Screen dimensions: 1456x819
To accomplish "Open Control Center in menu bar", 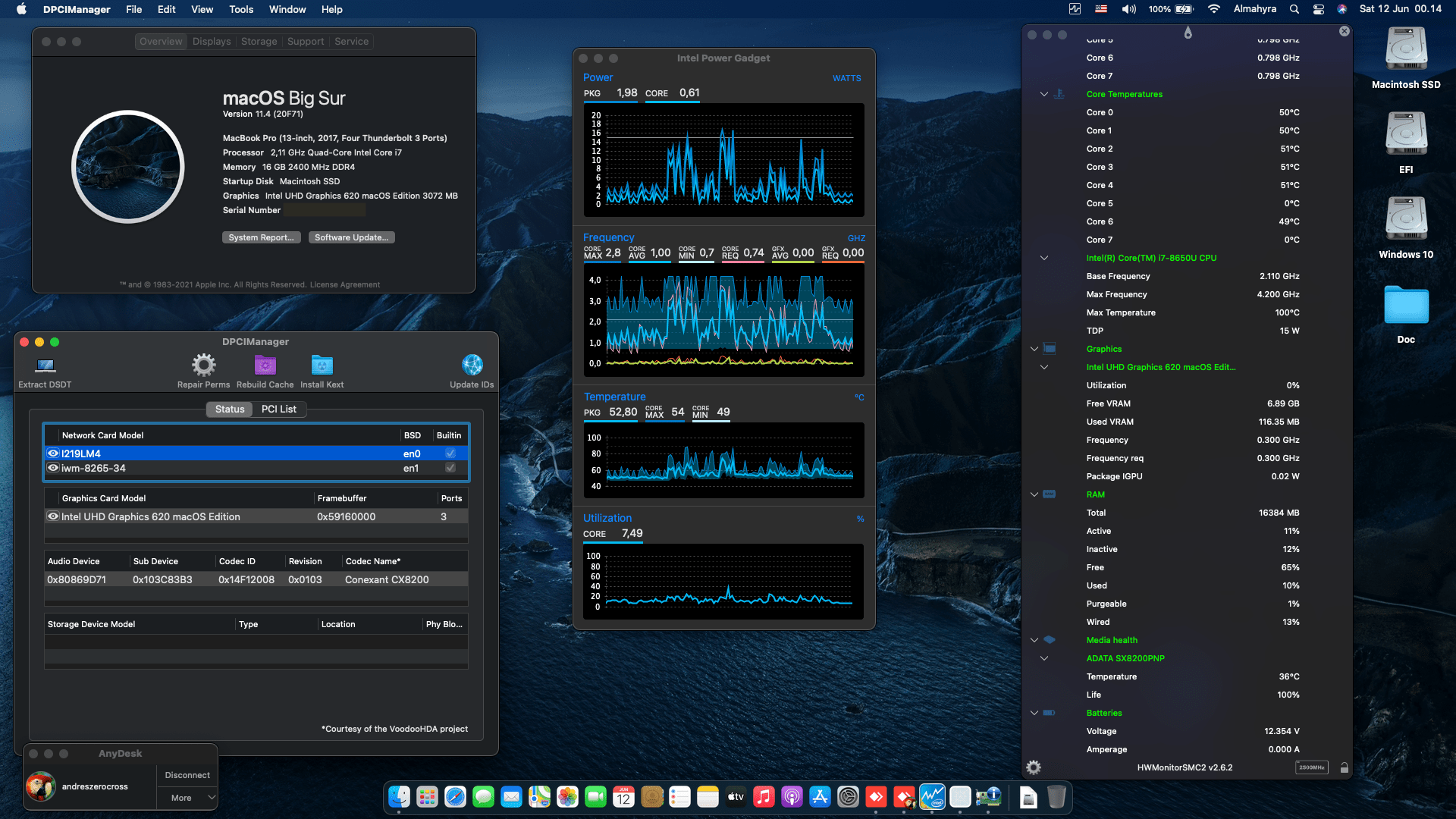I will pyautogui.click(x=1319, y=9).
